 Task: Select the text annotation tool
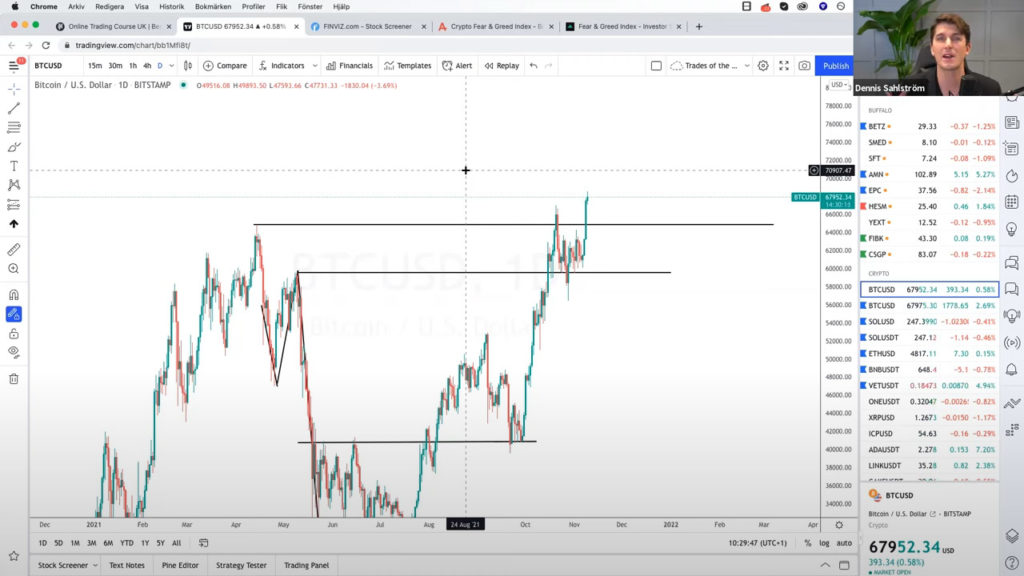pyautogui.click(x=14, y=166)
